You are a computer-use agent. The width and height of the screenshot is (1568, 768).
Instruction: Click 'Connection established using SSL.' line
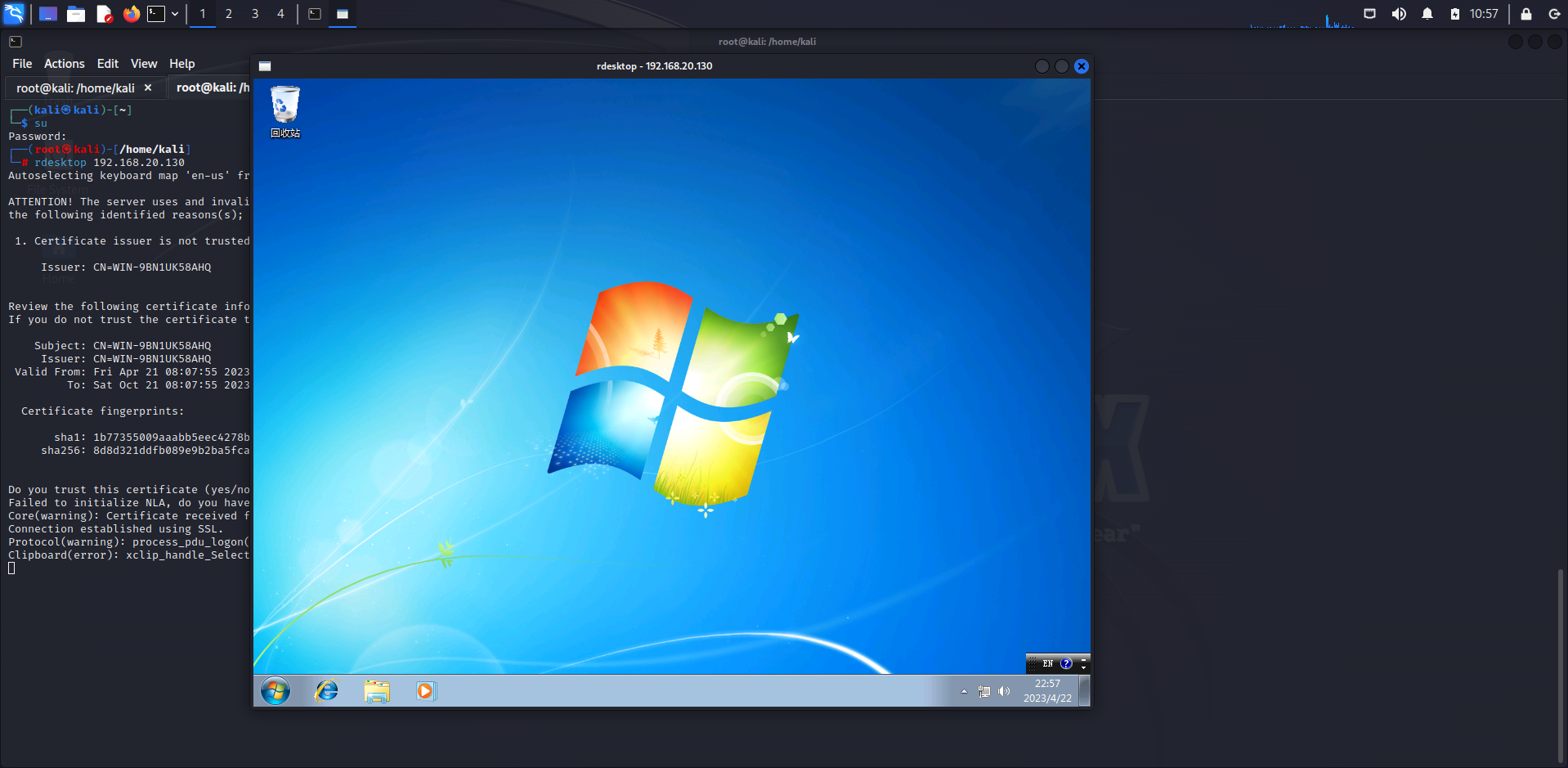[x=116, y=529]
